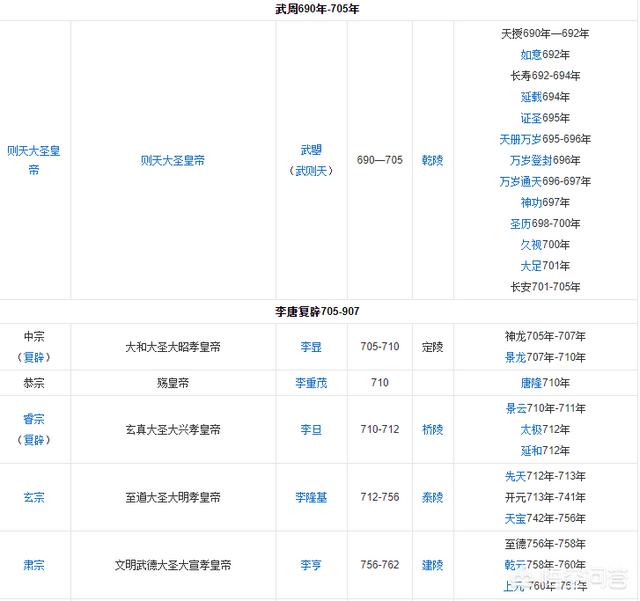The width and height of the screenshot is (640, 601).
Task: Open the two-line 则天大圣皇帝 link in the first column
Action: 34,160
